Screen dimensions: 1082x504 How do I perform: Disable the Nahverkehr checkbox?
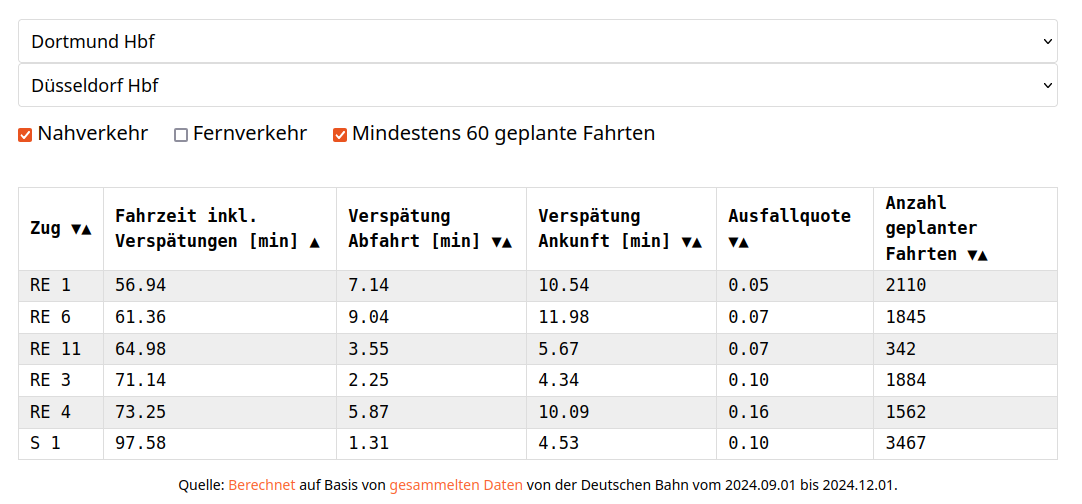(x=26, y=135)
